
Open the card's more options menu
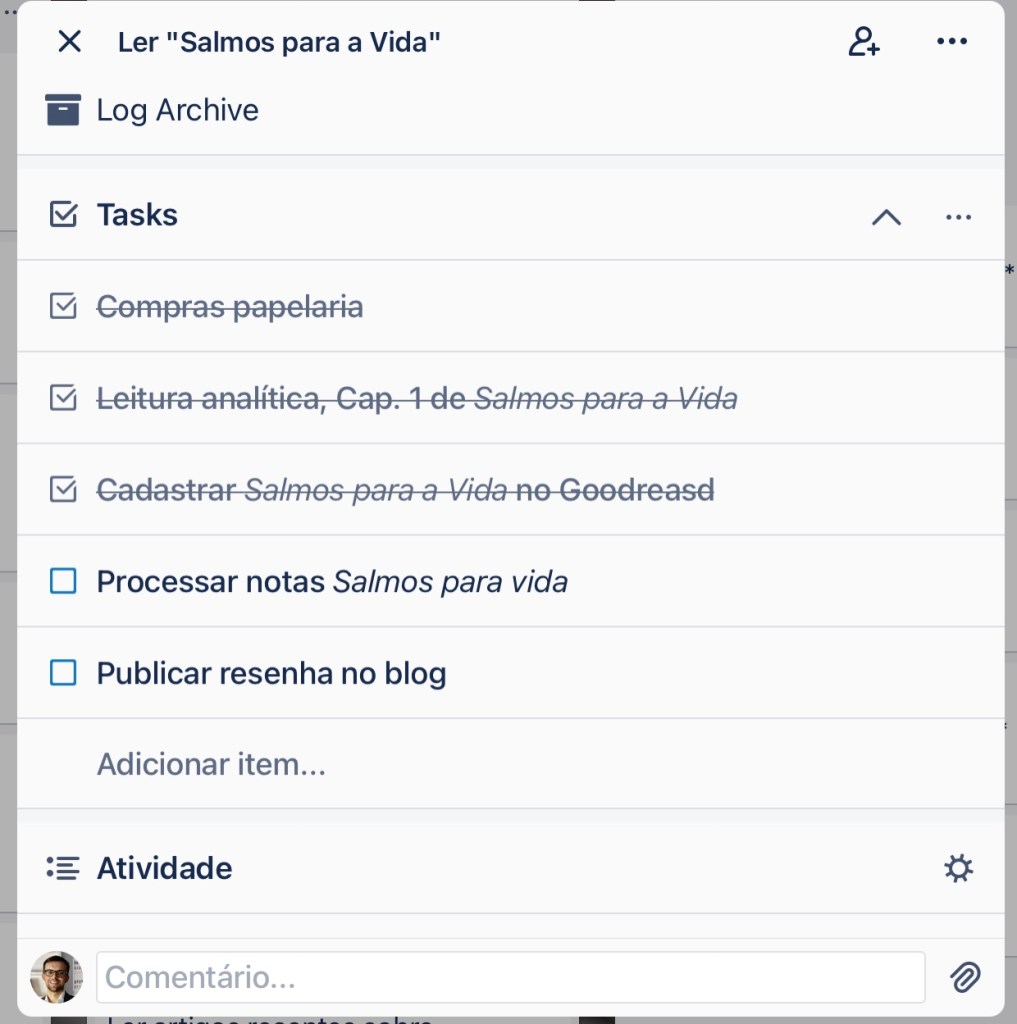click(x=951, y=42)
